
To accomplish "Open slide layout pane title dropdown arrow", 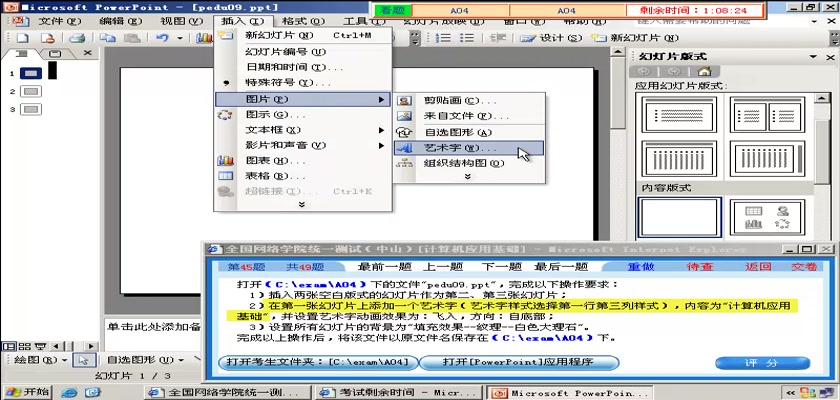I will click(x=814, y=56).
